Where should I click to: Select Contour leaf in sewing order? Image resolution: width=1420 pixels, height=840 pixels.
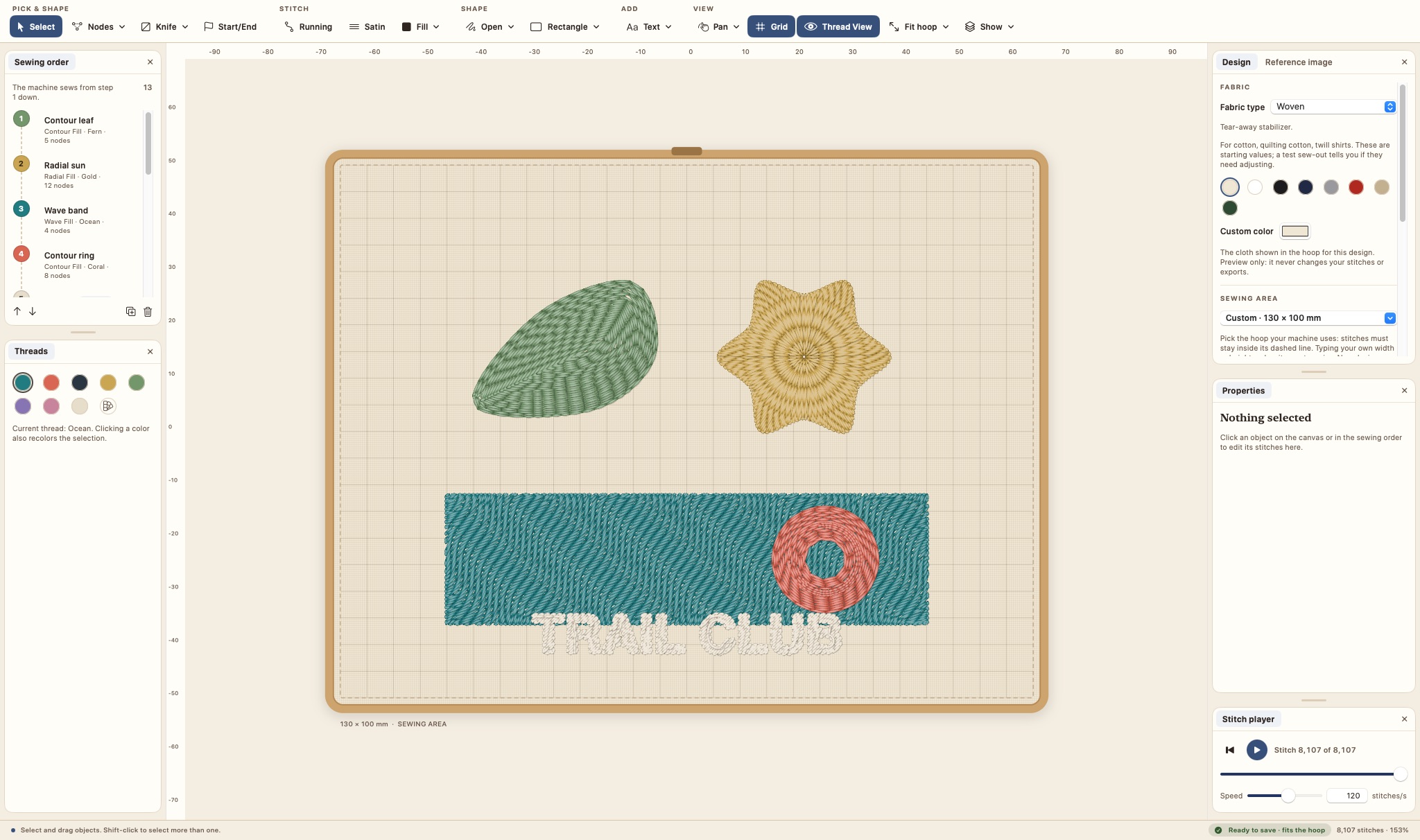pyautogui.click(x=78, y=130)
